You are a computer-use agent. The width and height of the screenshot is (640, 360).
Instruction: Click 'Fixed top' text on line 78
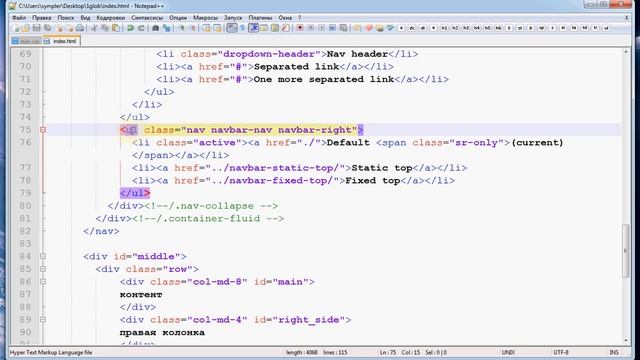click(373, 181)
